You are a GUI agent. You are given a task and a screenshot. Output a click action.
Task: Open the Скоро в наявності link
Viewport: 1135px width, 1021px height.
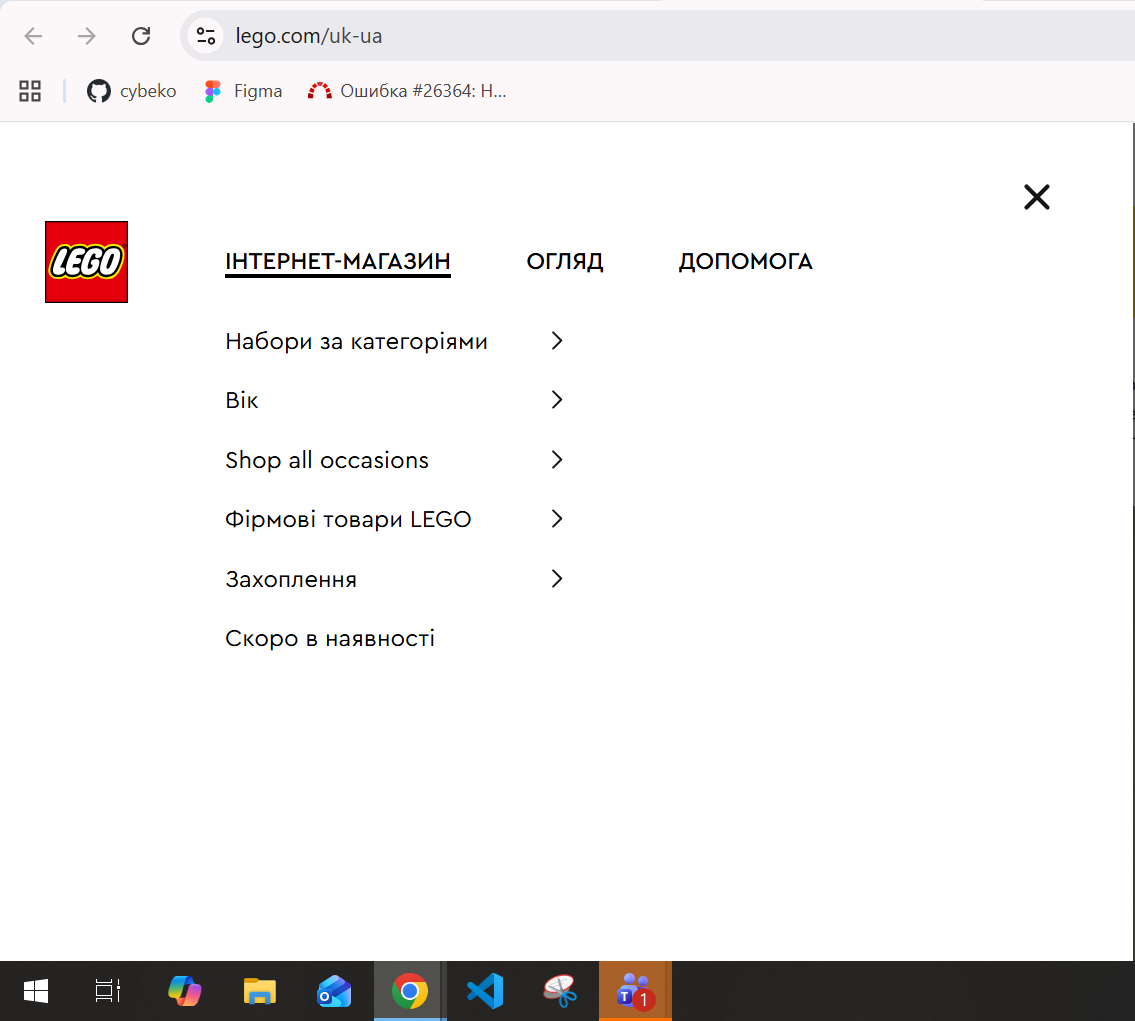point(330,638)
